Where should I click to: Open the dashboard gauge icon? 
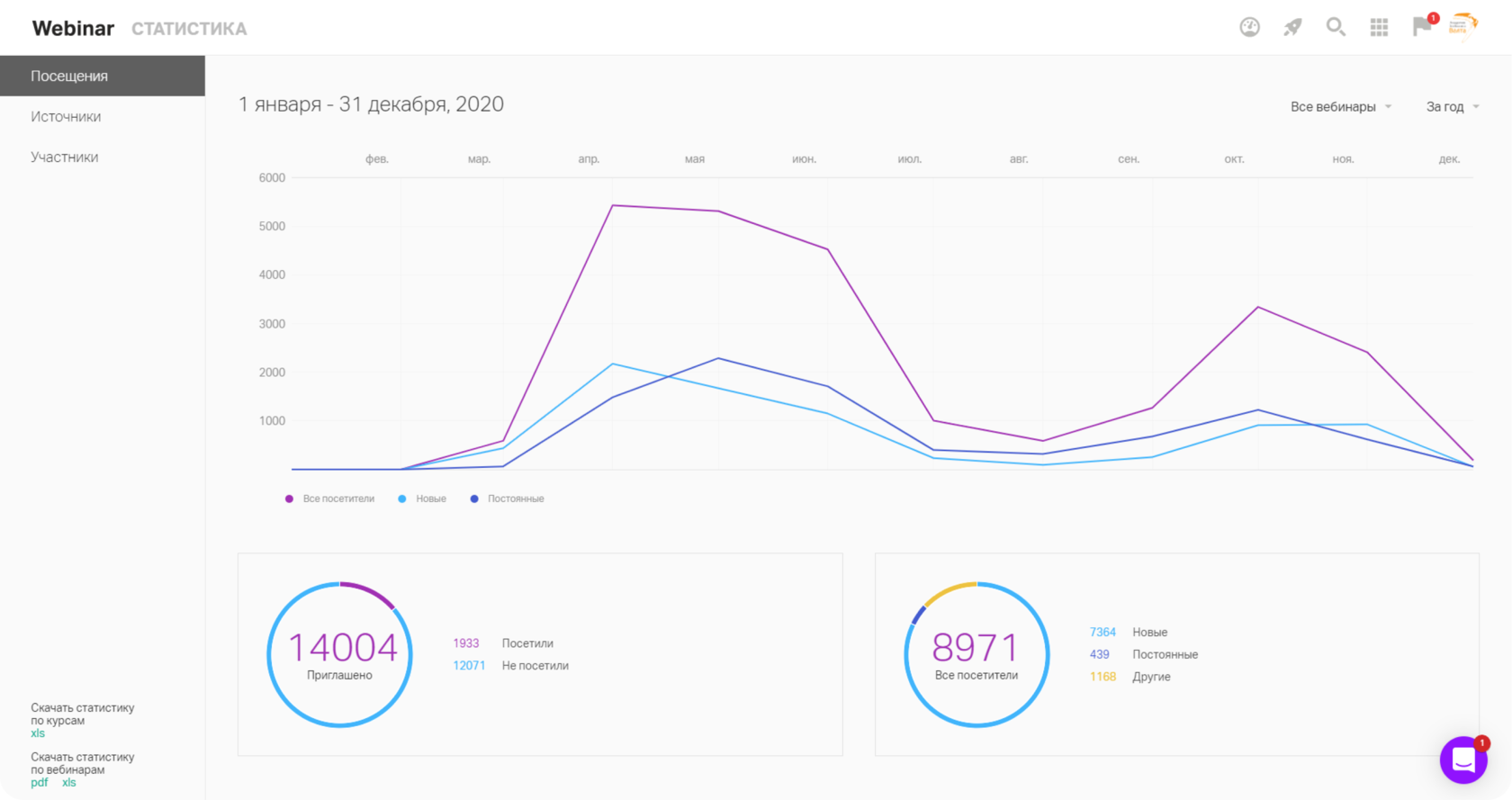pos(1249,27)
